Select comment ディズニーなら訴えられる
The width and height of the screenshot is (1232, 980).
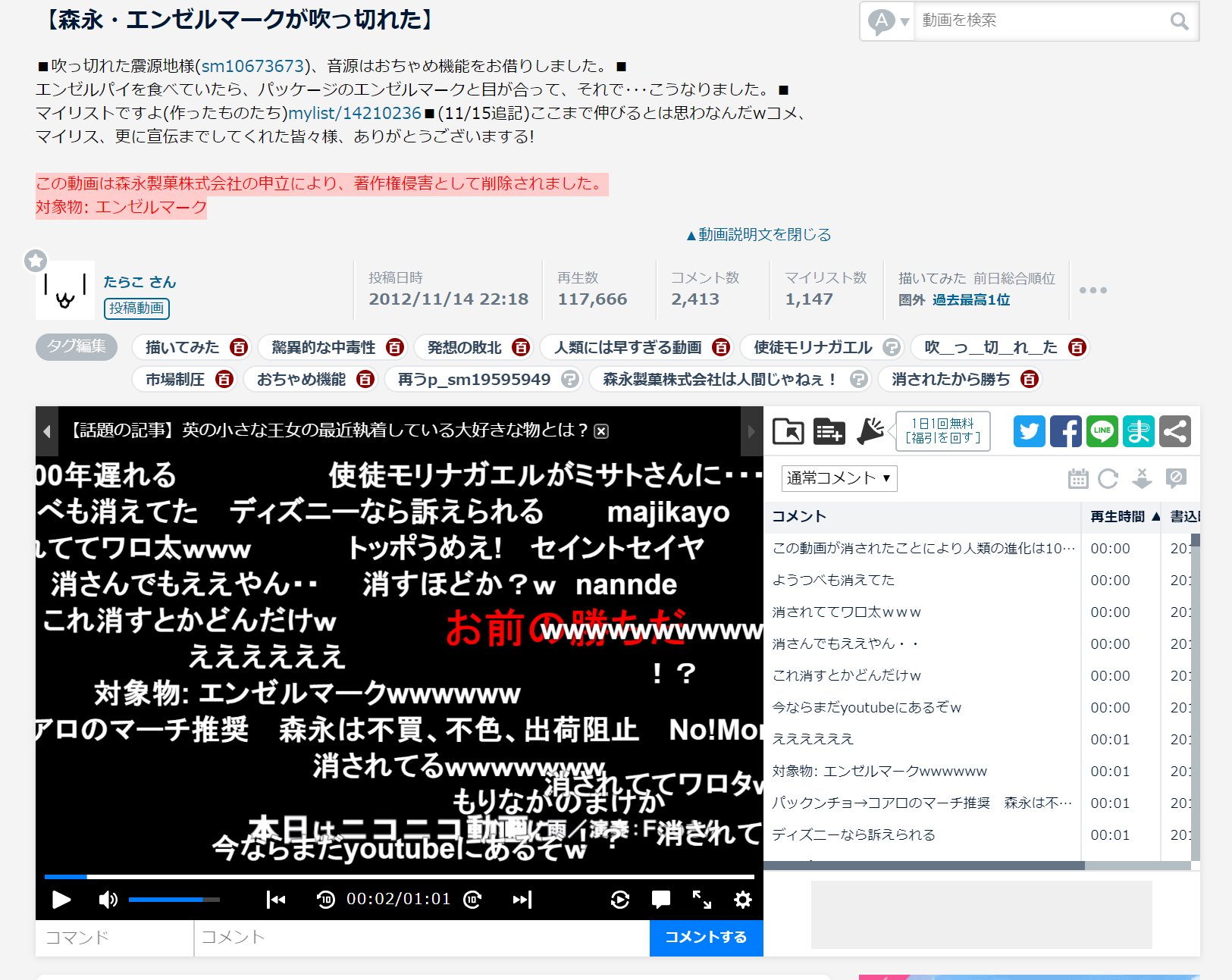click(x=853, y=835)
